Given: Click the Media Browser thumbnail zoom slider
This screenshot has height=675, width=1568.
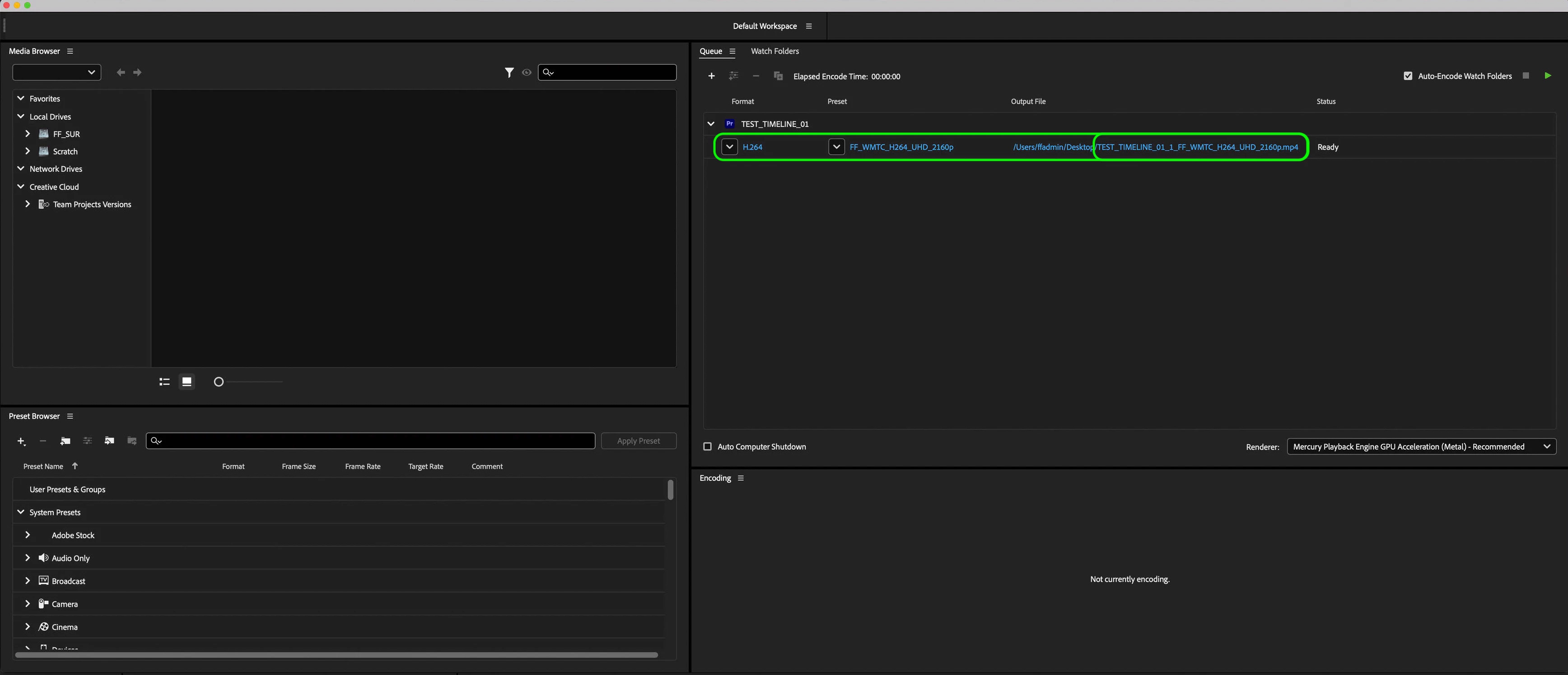Looking at the screenshot, I should (219, 382).
